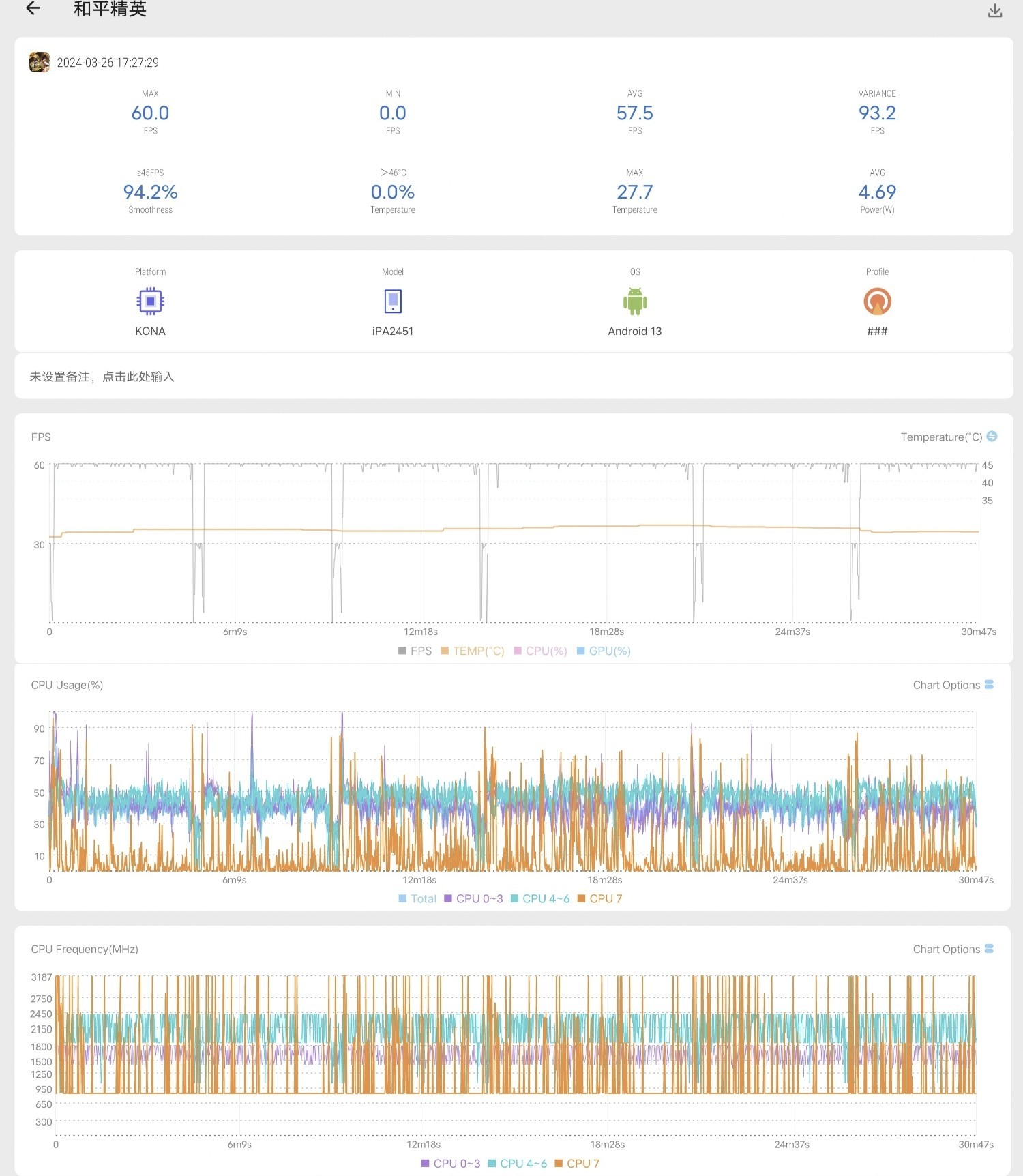The image size is (1023, 1176).
Task: Toggle Total series in CPU Usage legend
Action: (x=417, y=898)
